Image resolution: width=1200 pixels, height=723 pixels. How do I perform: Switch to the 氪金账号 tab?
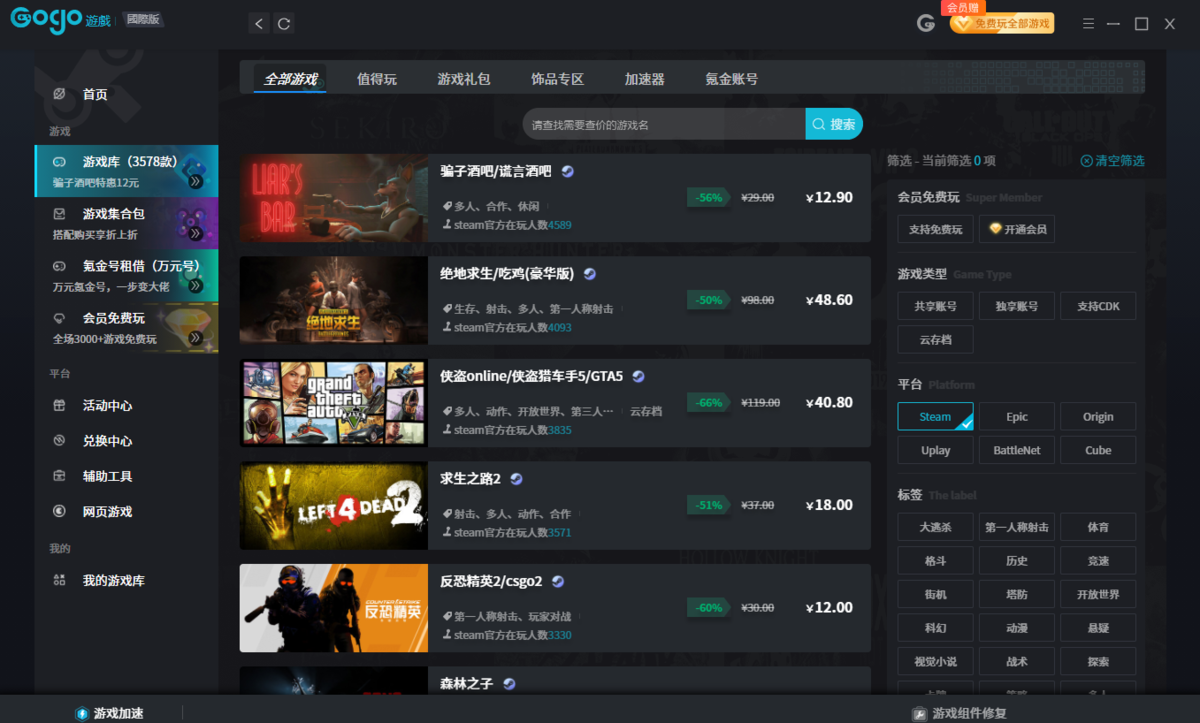(731, 79)
